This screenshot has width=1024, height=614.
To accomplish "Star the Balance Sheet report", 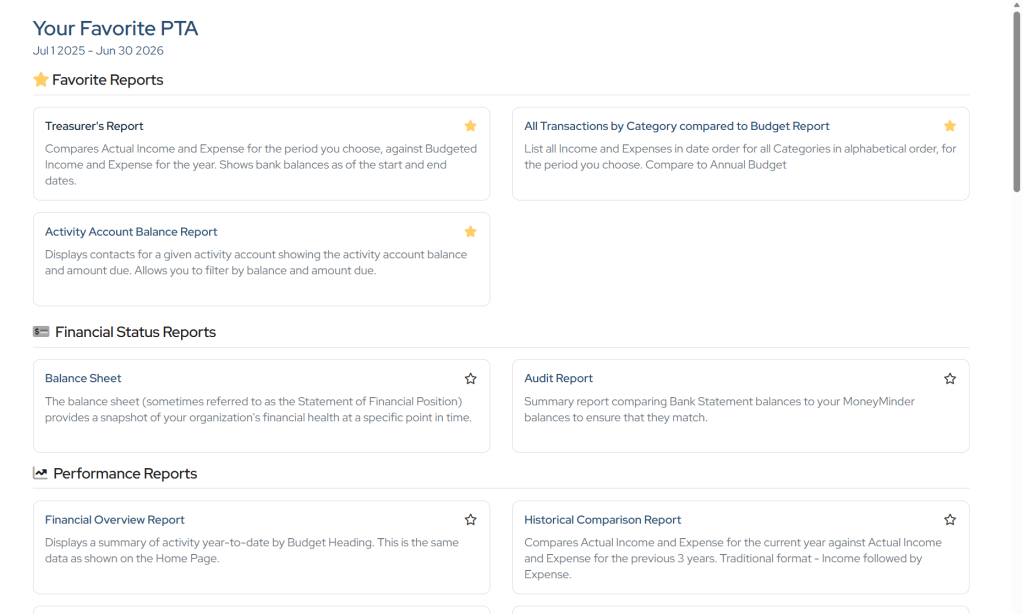I will [x=470, y=379].
